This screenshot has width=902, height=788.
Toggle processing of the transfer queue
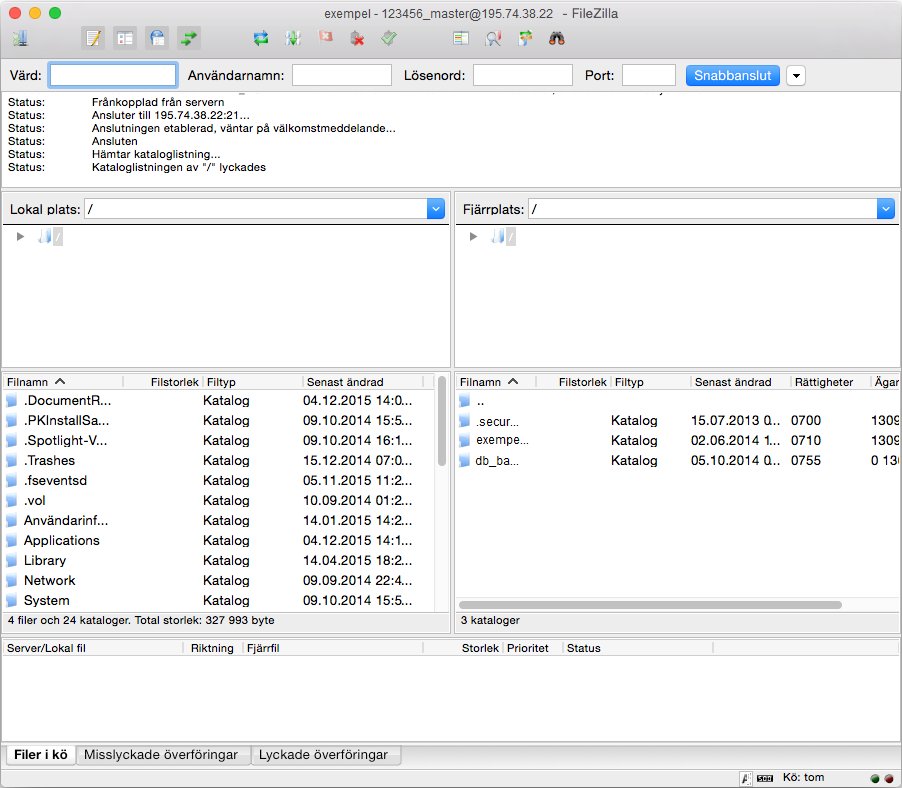point(293,39)
